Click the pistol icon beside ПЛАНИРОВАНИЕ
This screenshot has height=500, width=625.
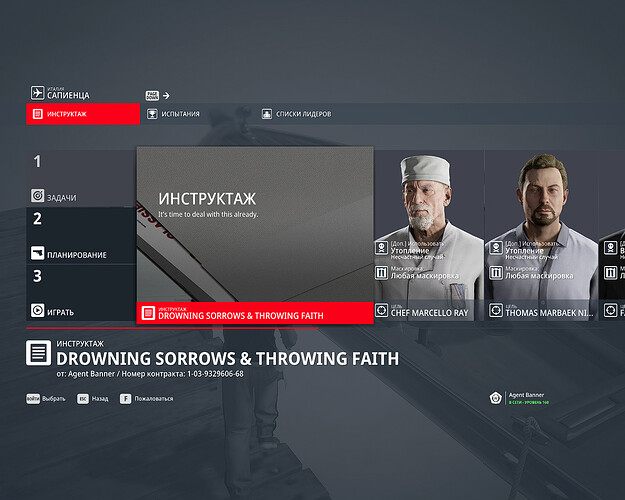[37, 253]
